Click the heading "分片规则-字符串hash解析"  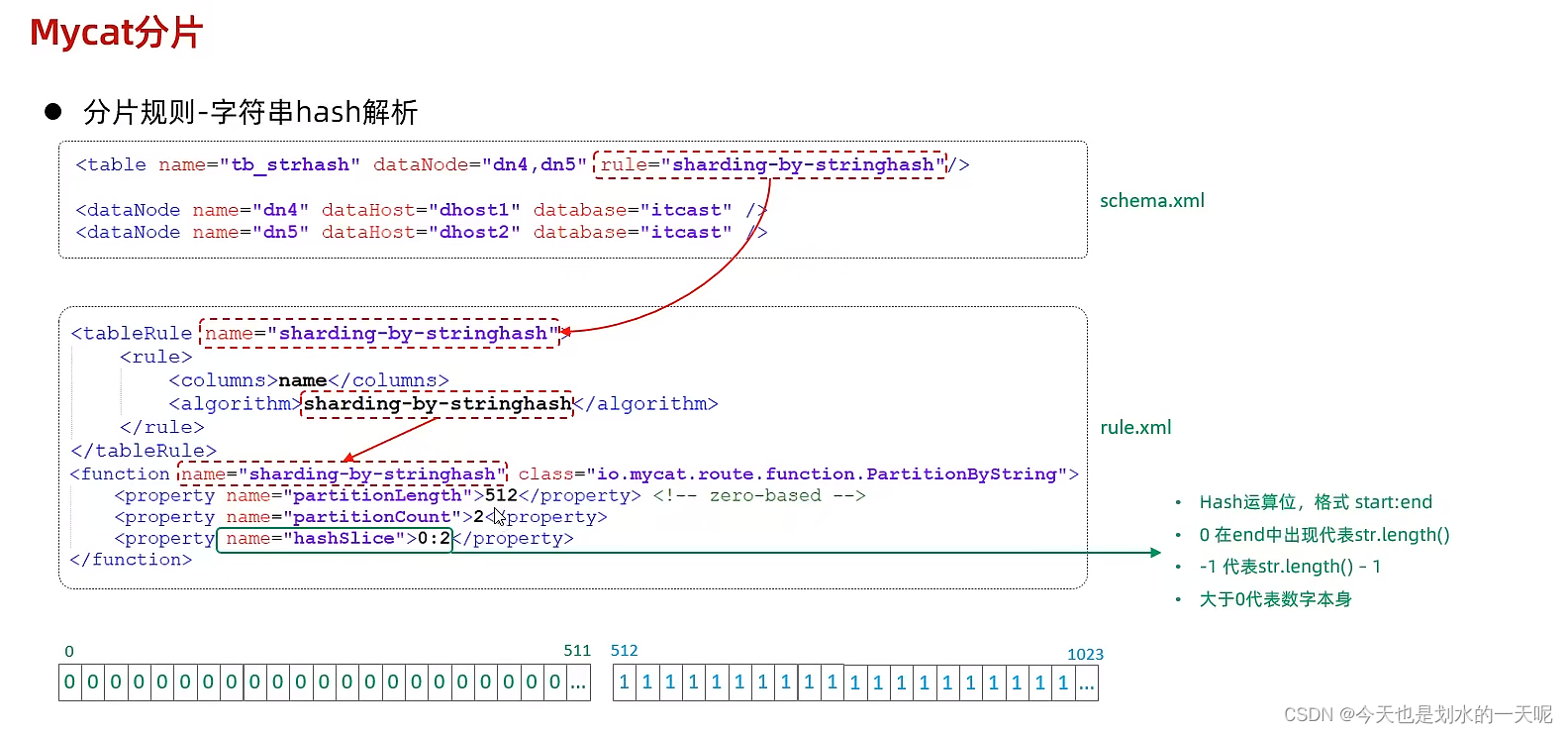250,112
